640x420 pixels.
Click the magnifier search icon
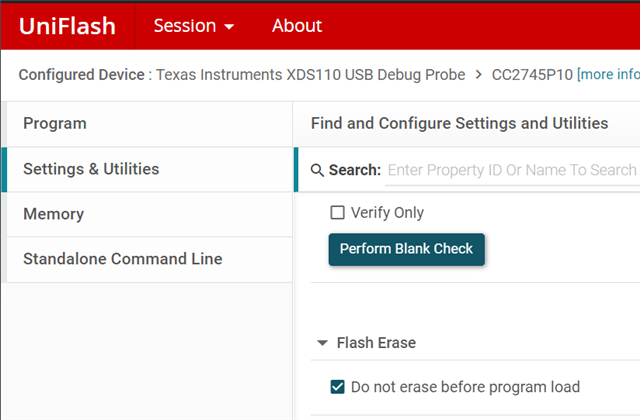318,170
